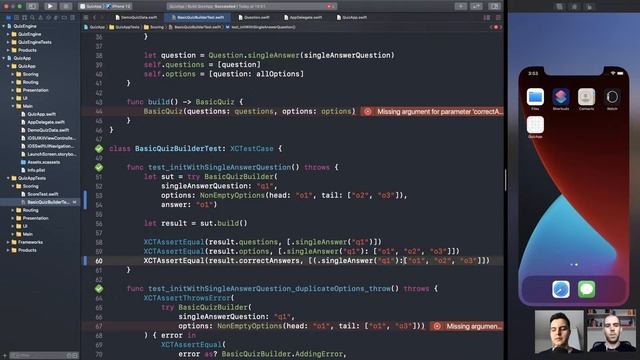The width and height of the screenshot is (640, 360).
Task: Switch to Question.swift tab
Action: tap(254, 18)
